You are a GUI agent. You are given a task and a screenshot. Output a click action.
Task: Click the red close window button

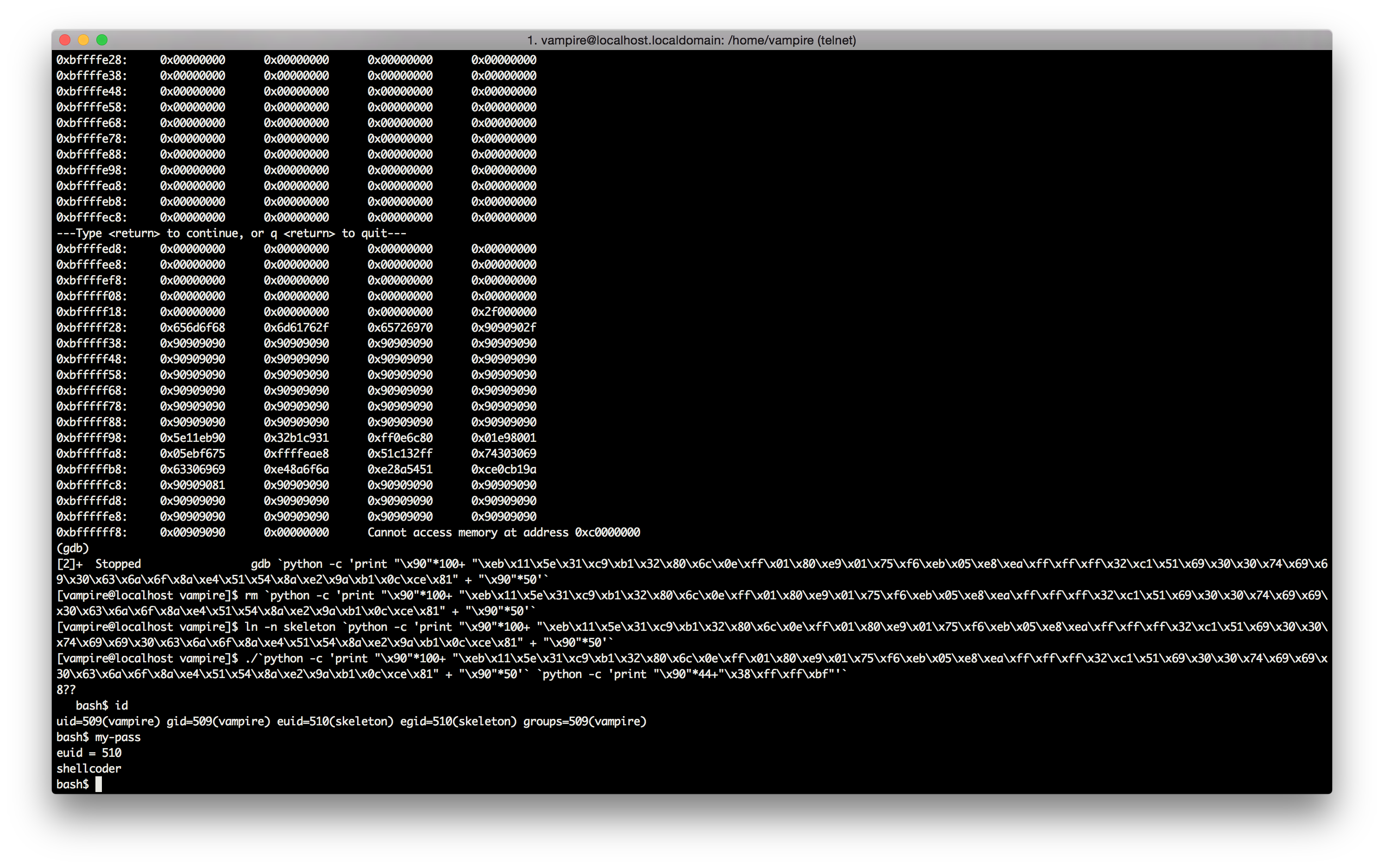click(x=65, y=40)
